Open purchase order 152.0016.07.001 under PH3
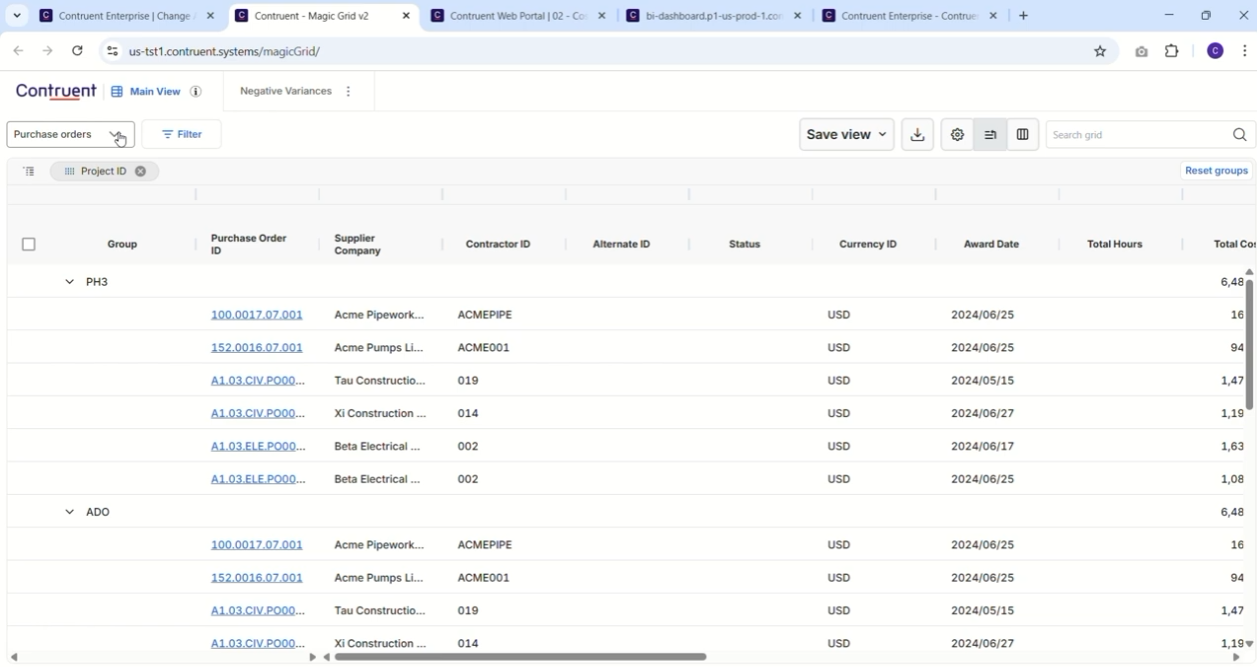 256,348
